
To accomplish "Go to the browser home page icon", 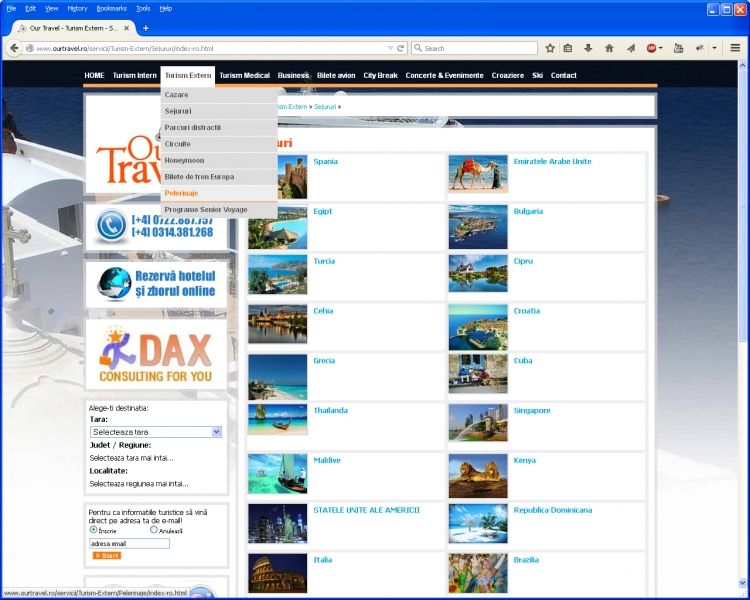I will (609, 48).
